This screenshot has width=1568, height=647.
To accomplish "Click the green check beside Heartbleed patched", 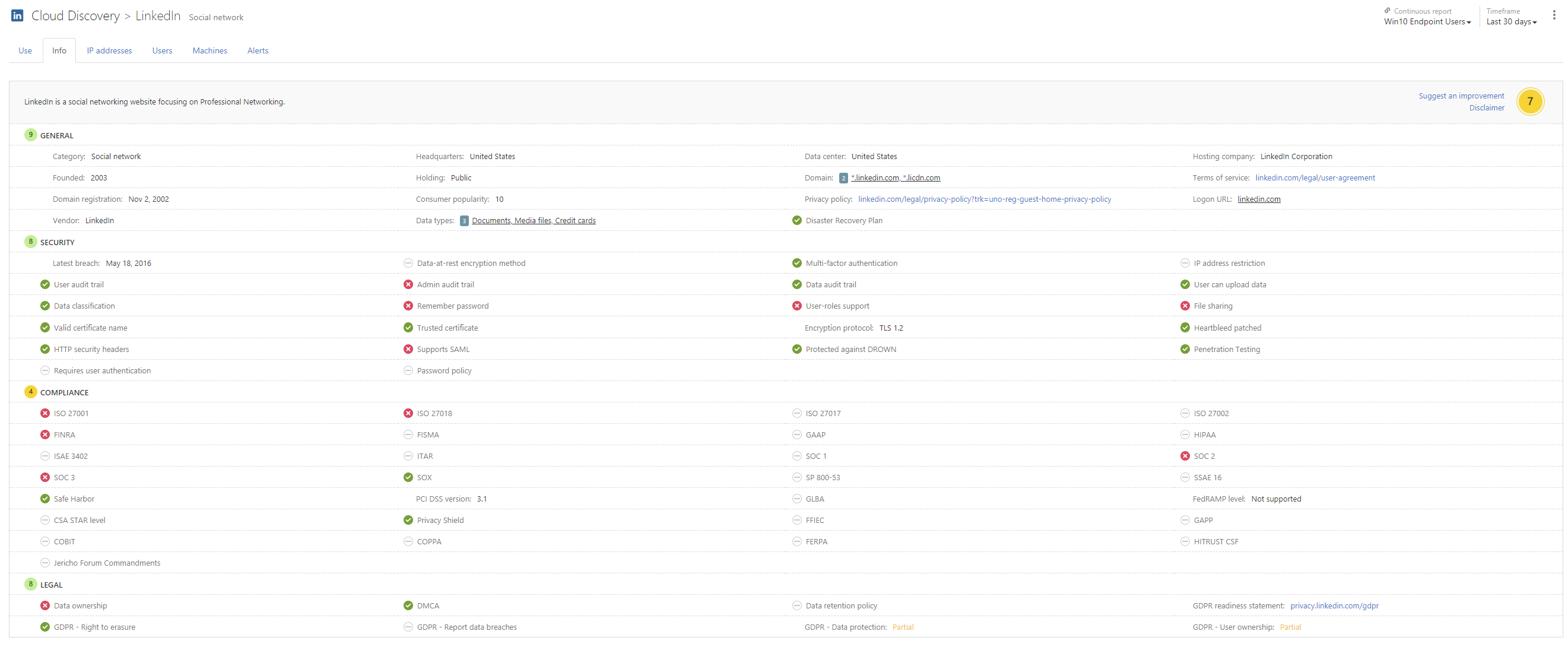I will coord(1185,328).
